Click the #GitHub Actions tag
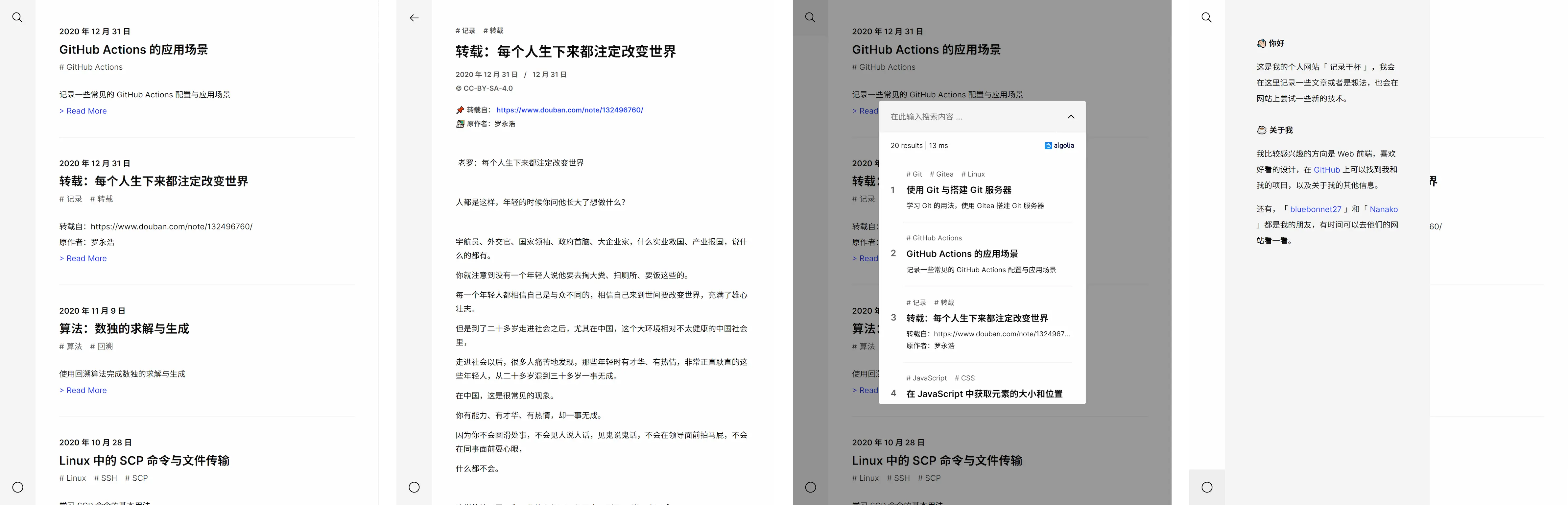This screenshot has height=505, width=1568. pyautogui.click(x=90, y=67)
